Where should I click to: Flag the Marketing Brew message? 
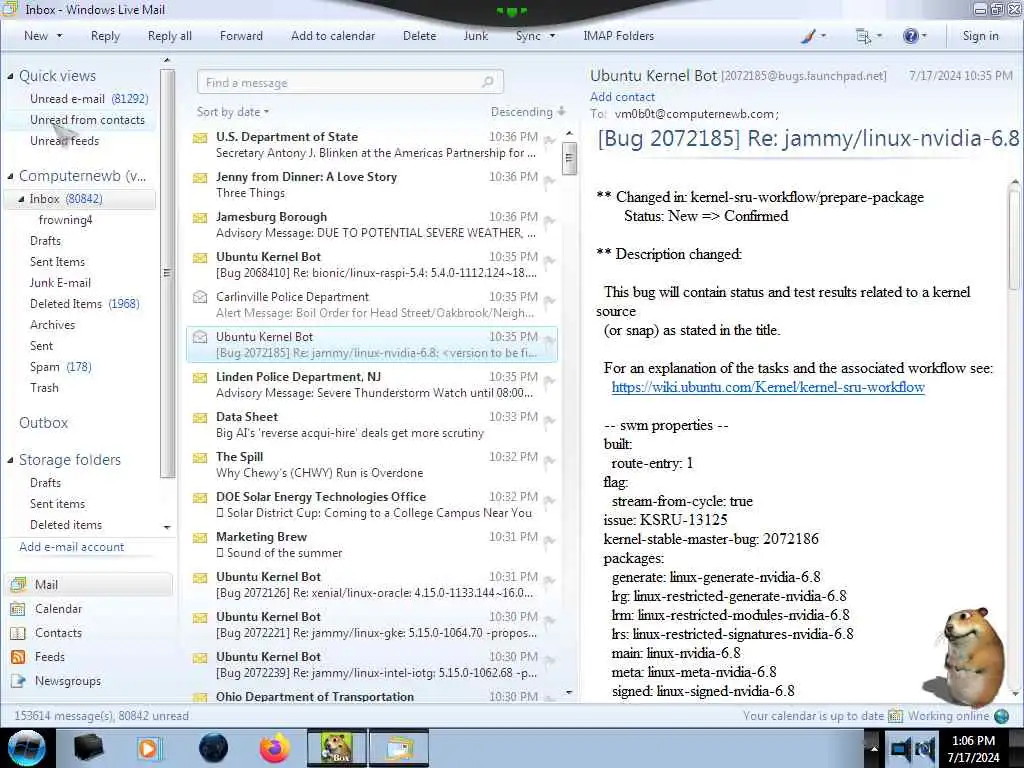tap(549, 541)
